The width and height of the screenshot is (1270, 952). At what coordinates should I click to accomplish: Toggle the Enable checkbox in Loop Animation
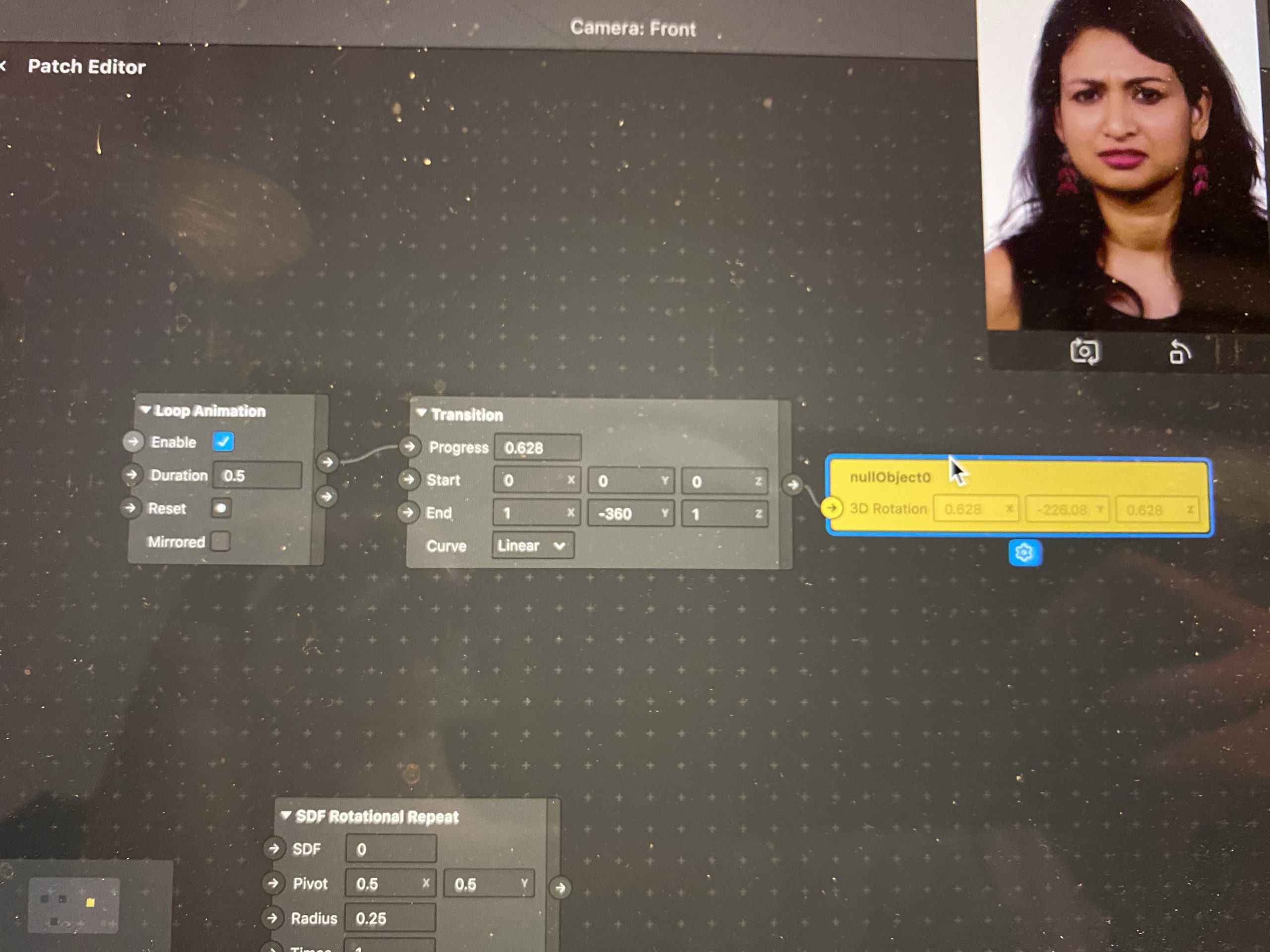(x=223, y=442)
